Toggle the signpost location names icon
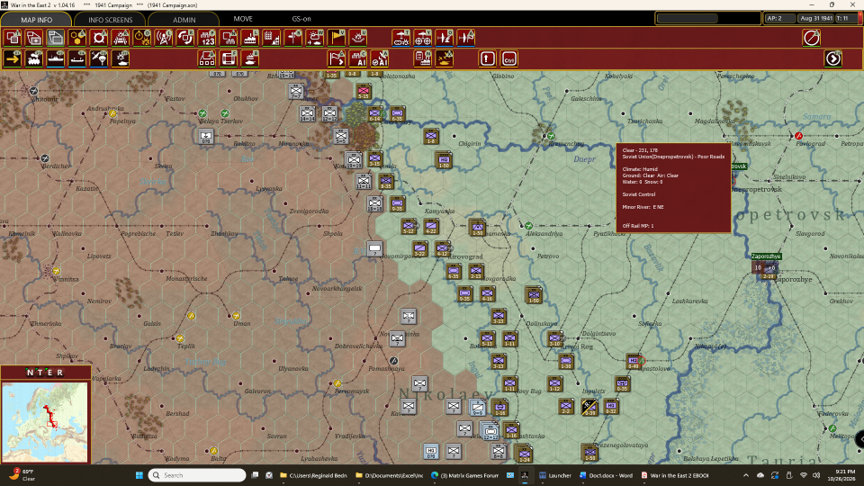Viewport: 864px width, 486px height. tap(293, 38)
